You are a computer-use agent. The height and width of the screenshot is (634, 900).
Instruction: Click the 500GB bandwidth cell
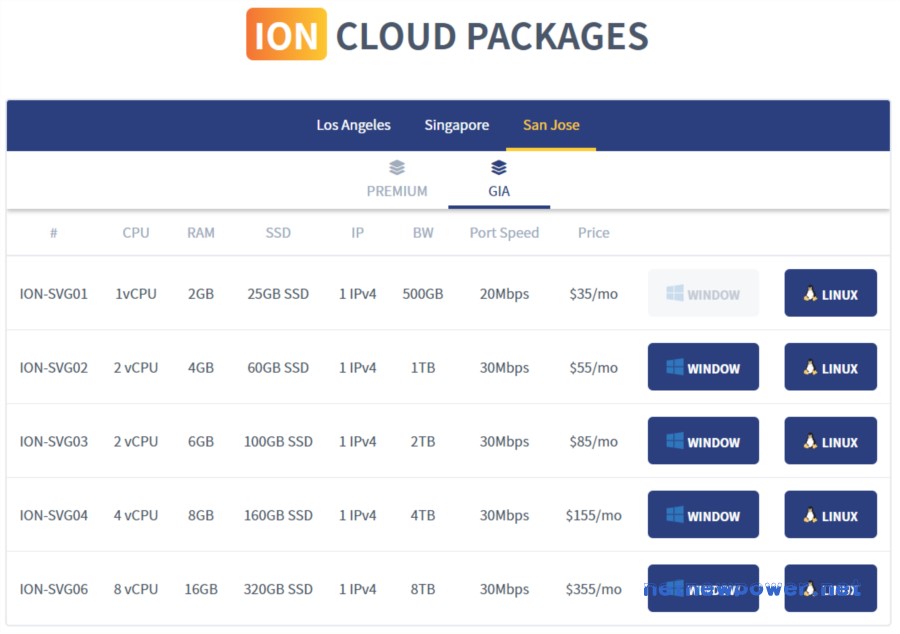pos(423,294)
